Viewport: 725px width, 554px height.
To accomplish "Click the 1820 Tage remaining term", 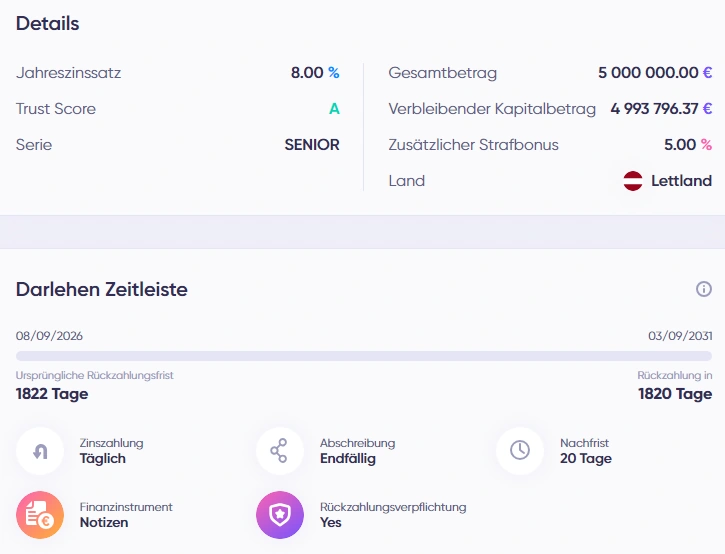I will coord(675,394).
